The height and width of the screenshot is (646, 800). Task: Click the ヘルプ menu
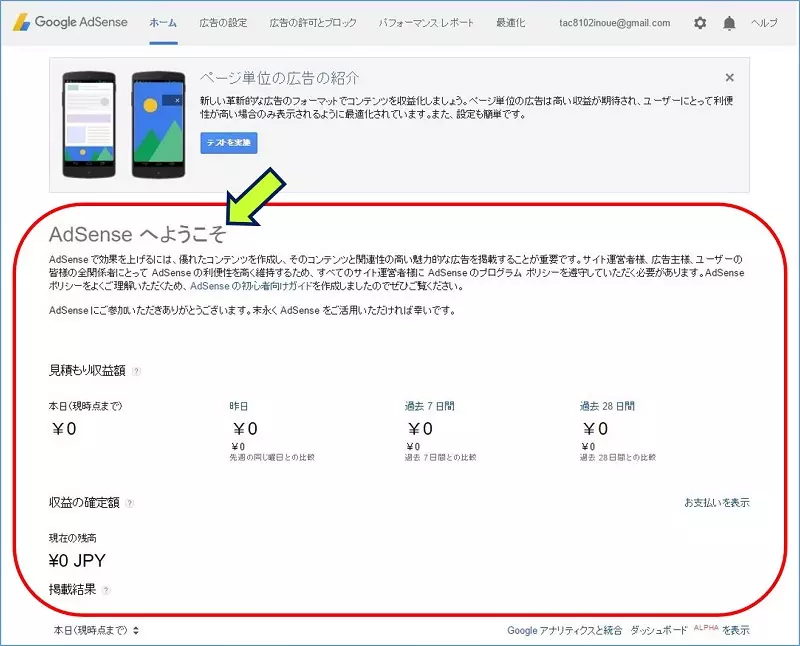[x=764, y=23]
